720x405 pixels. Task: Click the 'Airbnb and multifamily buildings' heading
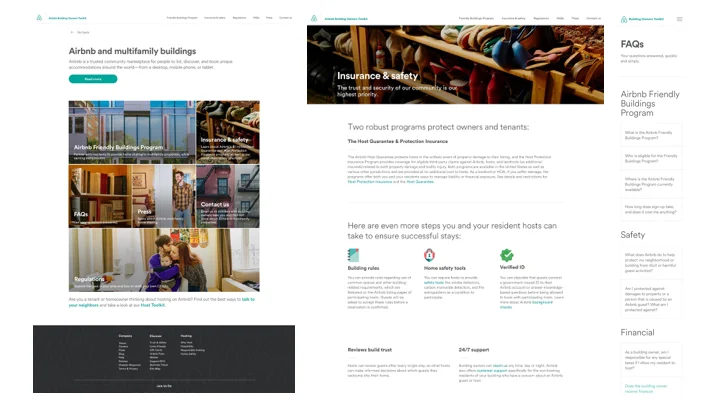click(132, 51)
